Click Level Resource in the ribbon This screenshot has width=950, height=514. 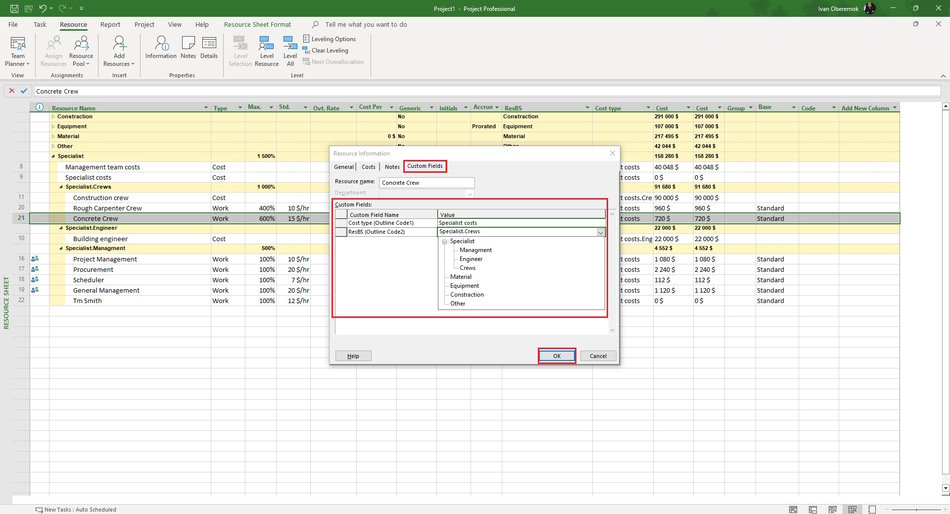point(267,51)
